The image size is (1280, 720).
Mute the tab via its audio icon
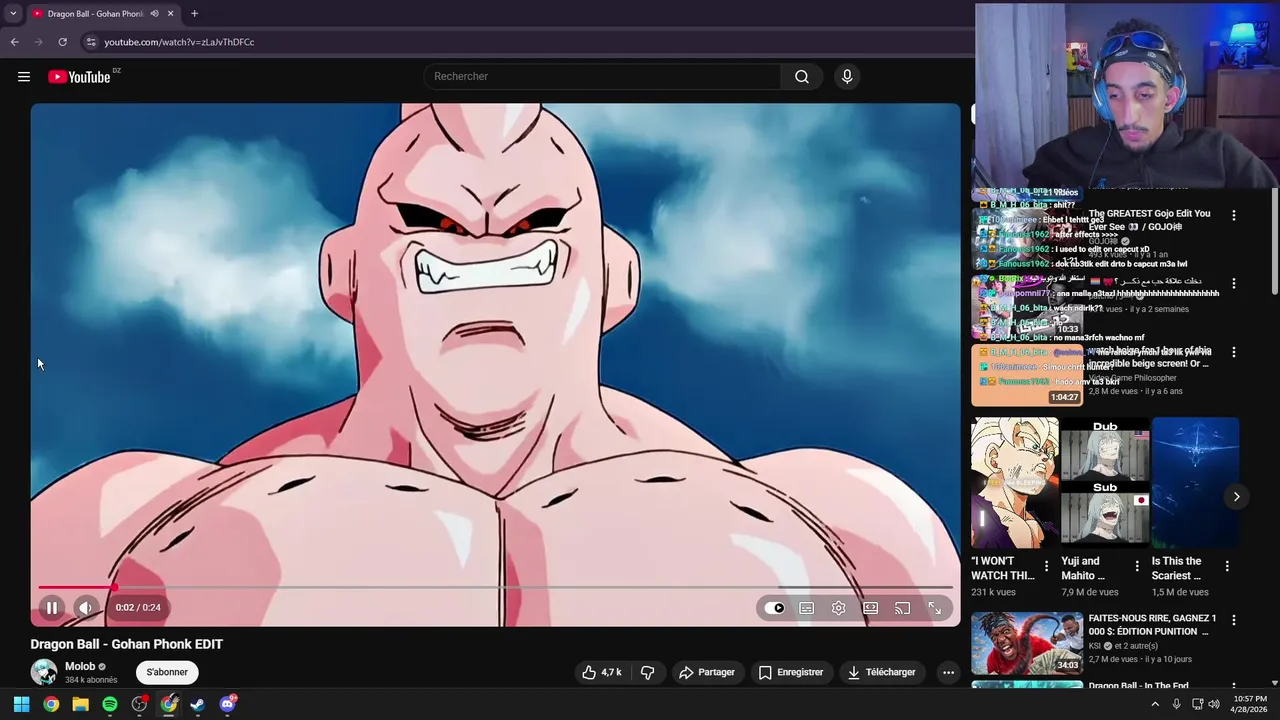[x=154, y=14]
